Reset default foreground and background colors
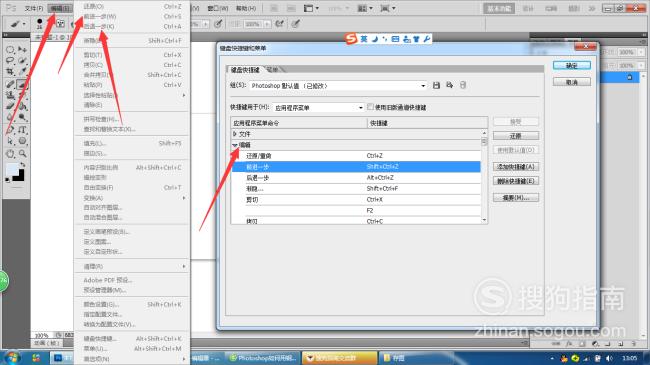This screenshot has width=650, height=365. [7, 180]
